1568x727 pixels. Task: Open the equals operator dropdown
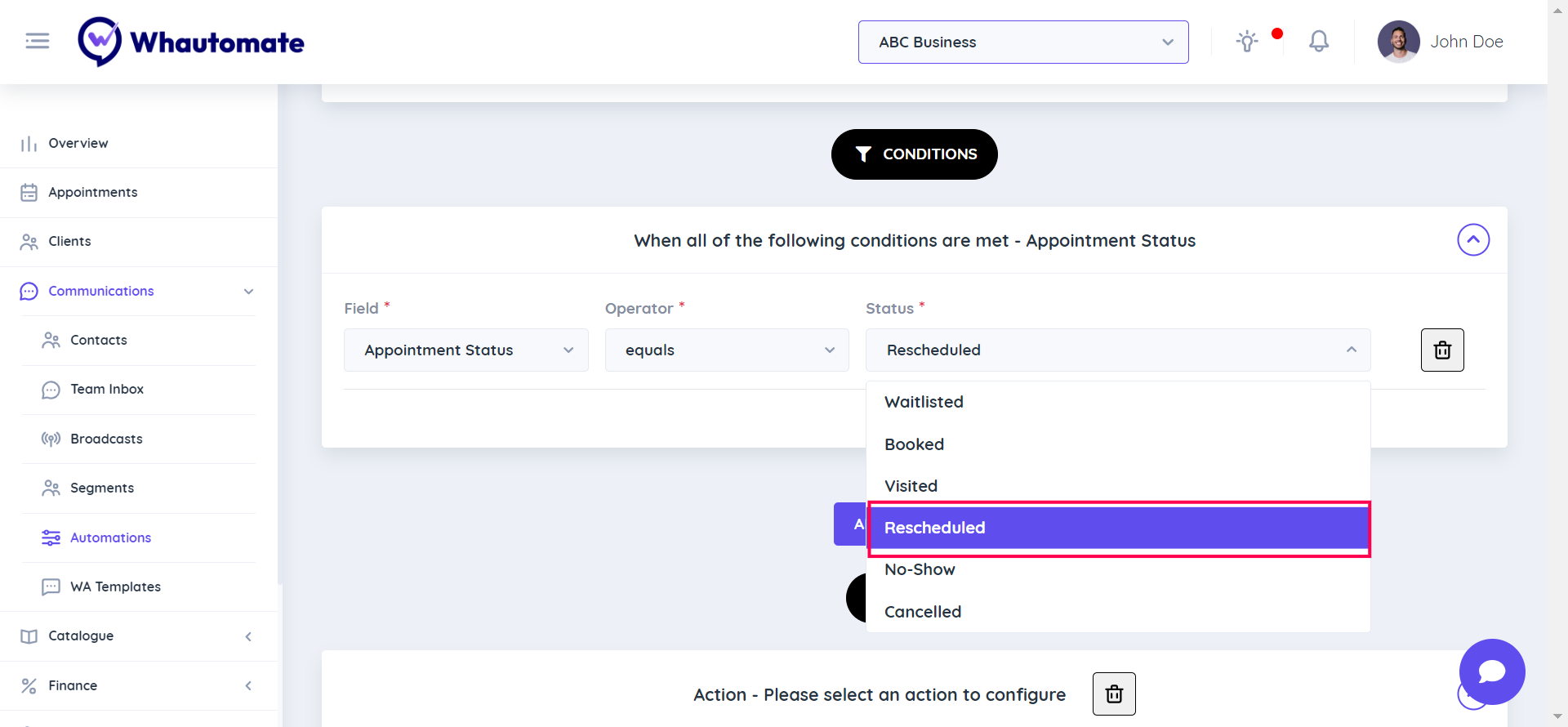pos(726,350)
